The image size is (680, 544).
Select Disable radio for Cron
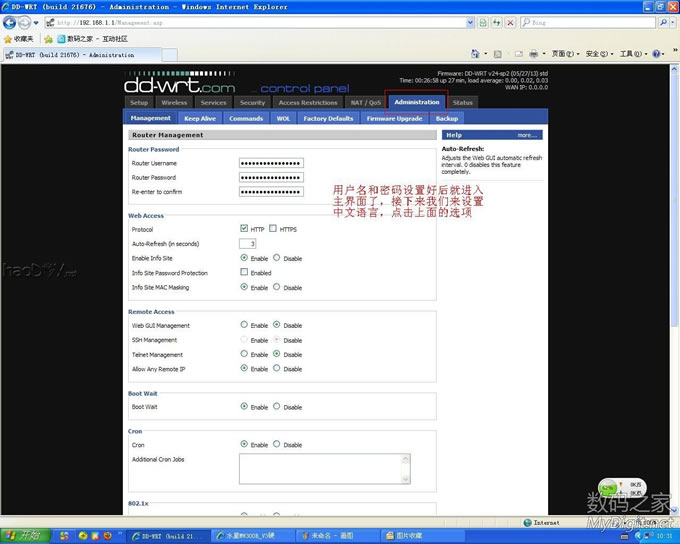click(277, 445)
